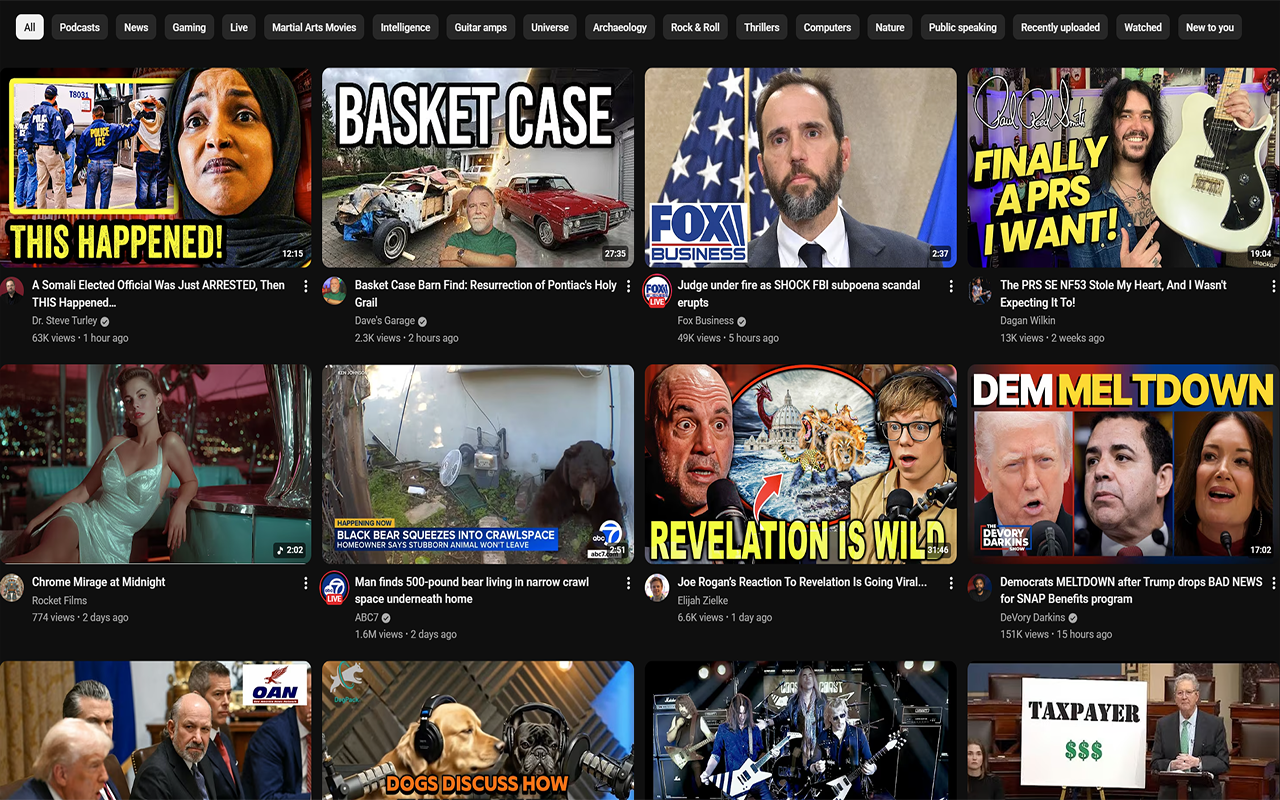Open Elijah Zielke channel avatar
The height and width of the screenshot is (800, 1280).
pos(657,587)
